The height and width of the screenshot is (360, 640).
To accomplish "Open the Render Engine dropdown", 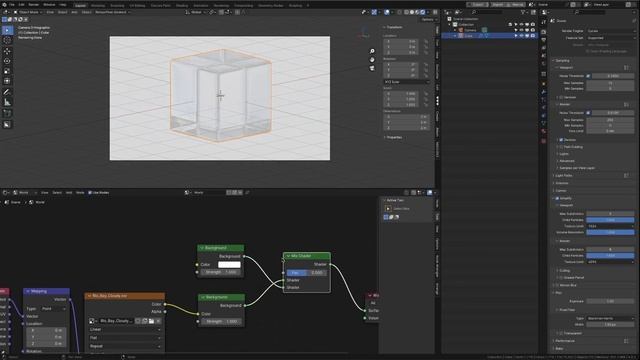I will click(x=611, y=31).
